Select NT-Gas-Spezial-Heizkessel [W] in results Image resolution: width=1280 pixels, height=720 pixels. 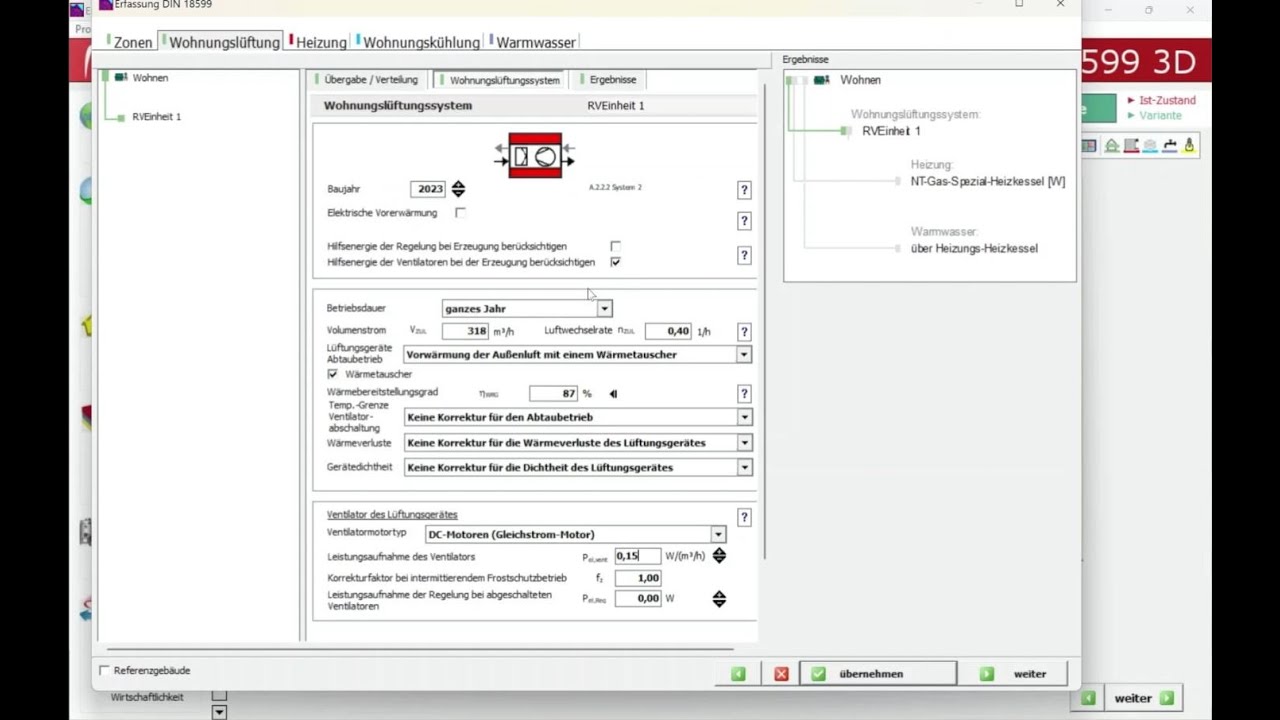(x=987, y=182)
